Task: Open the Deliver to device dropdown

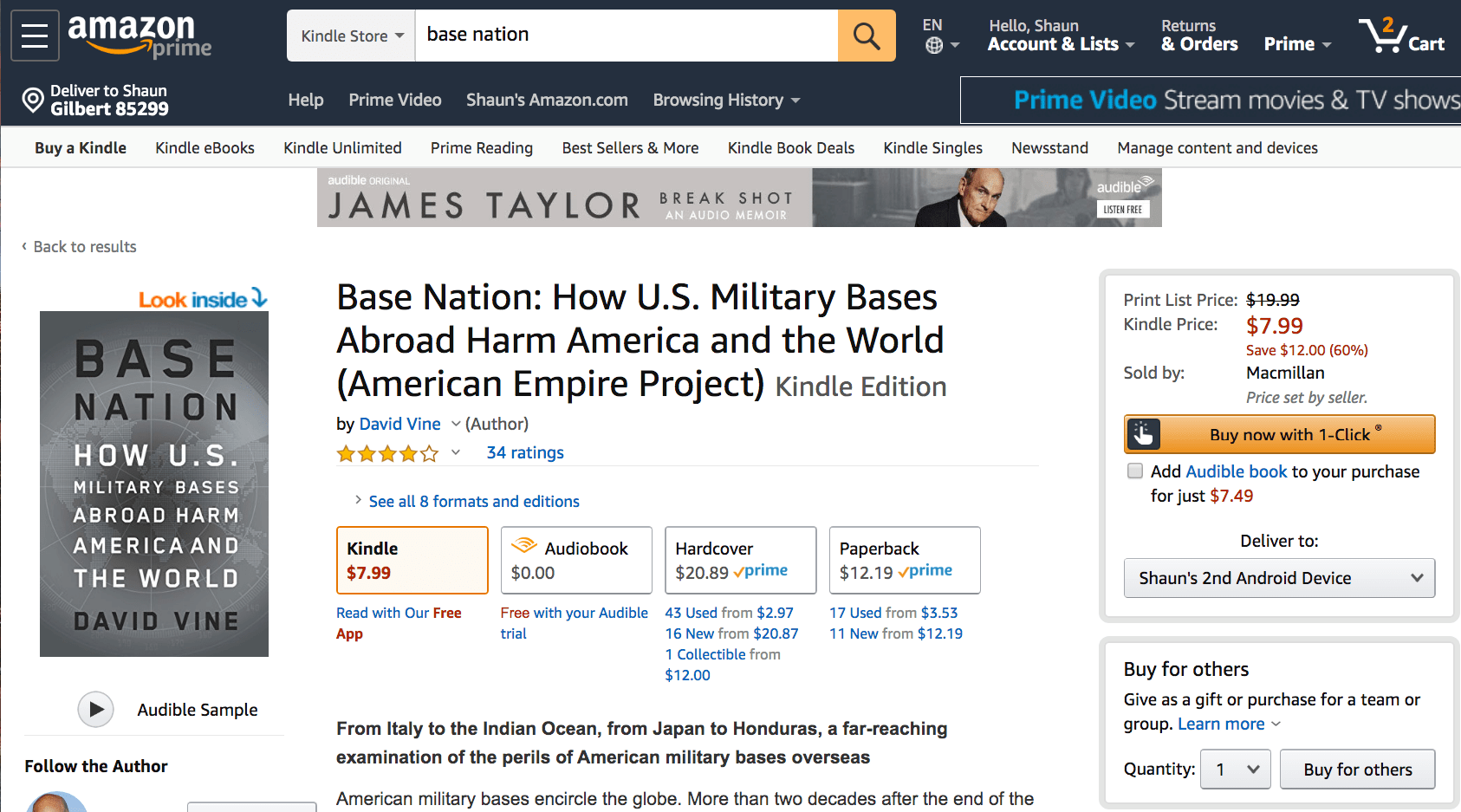Action: tap(1279, 578)
